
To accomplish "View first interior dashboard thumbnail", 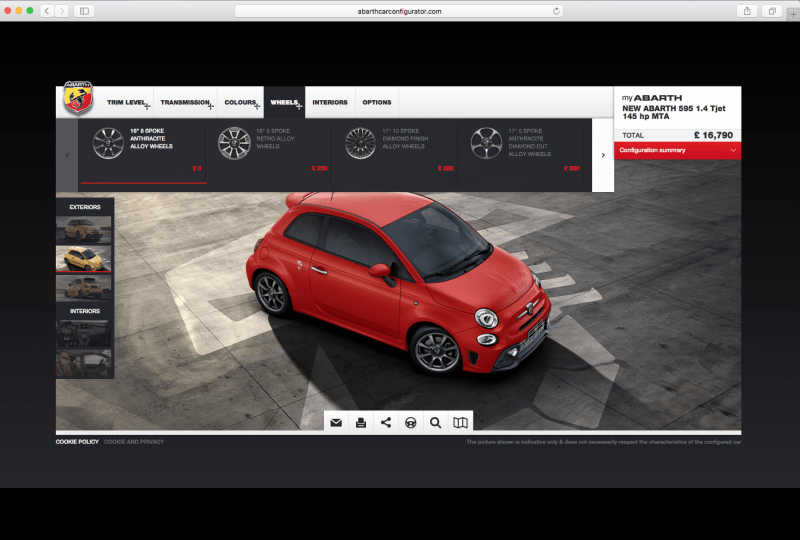I will click(x=84, y=333).
